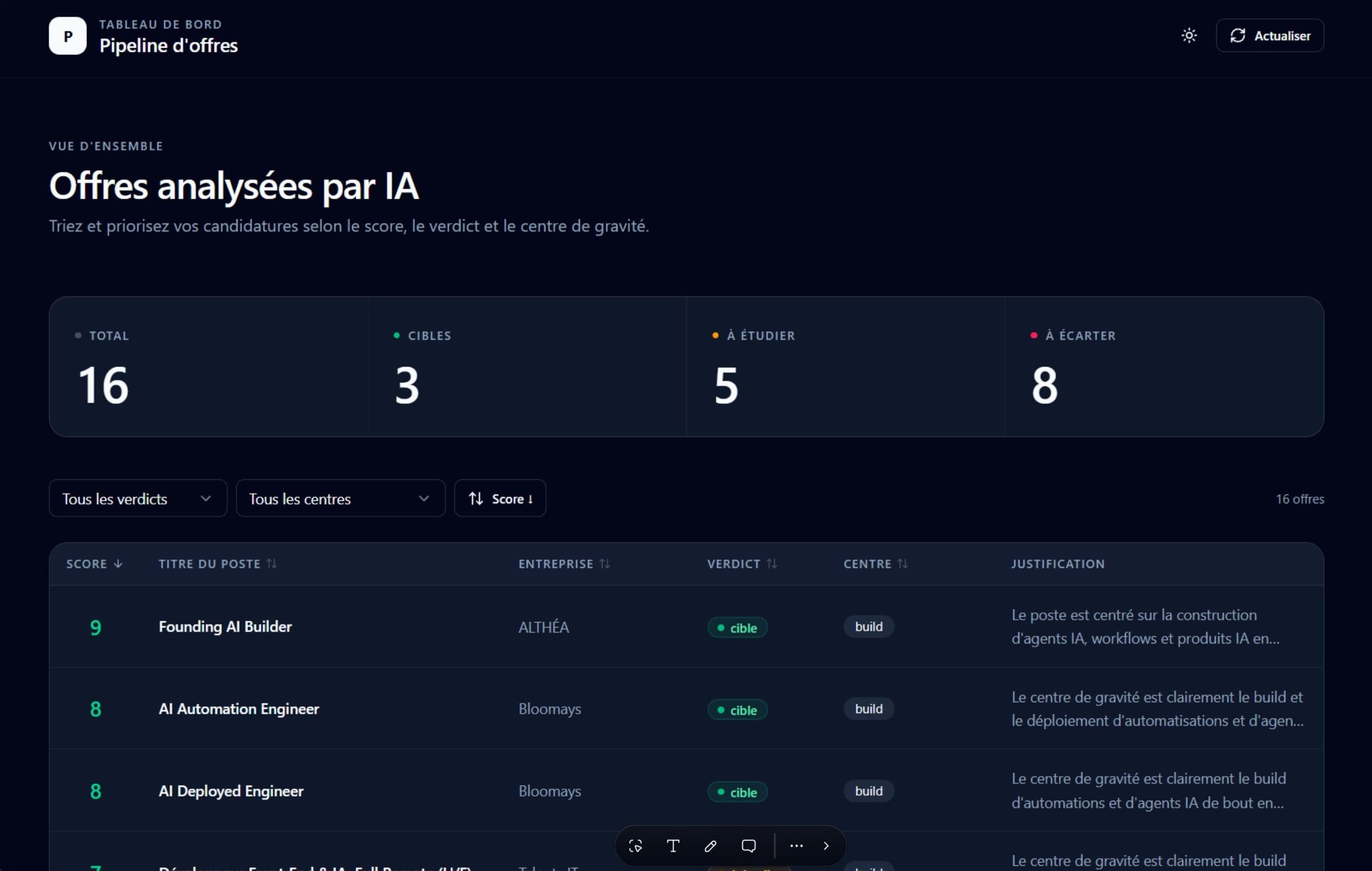1372x871 pixels.
Task: Click the À ÉCARTER 8 stat card
Action: [1165, 367]
